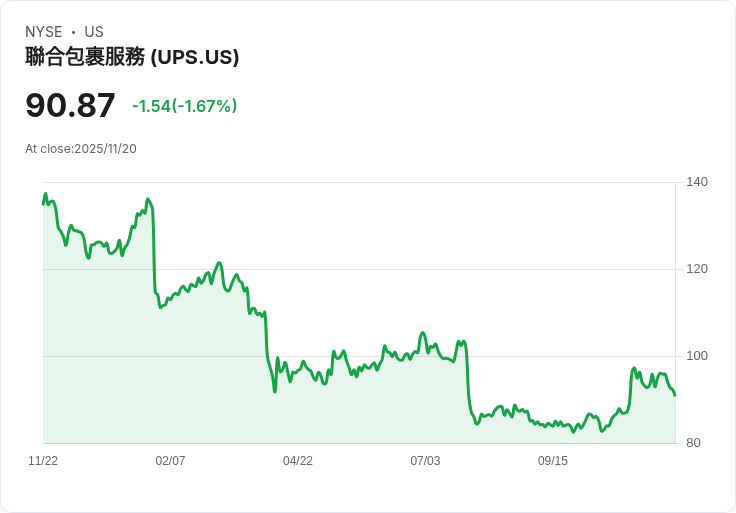
Task: Click the 02/07 date axis label
Action: [x=170, y=461]
